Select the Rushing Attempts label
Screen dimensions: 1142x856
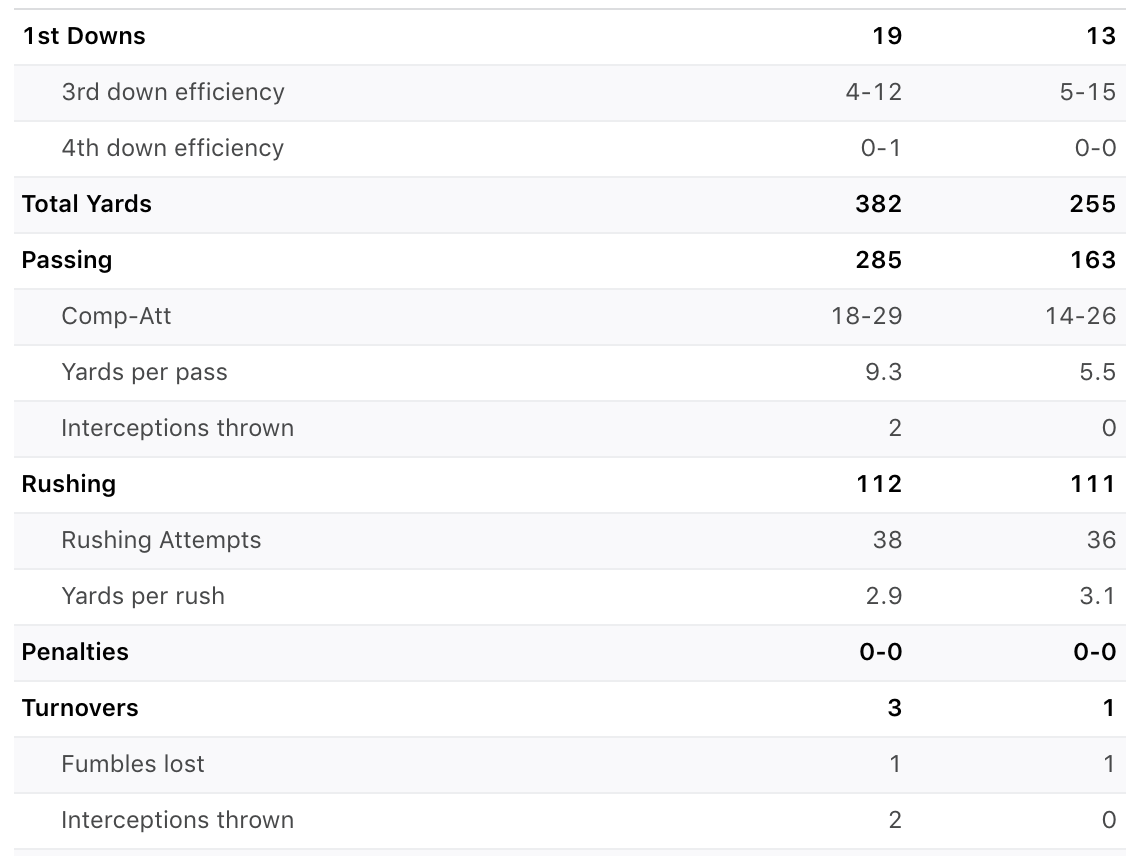click(161, 541)
